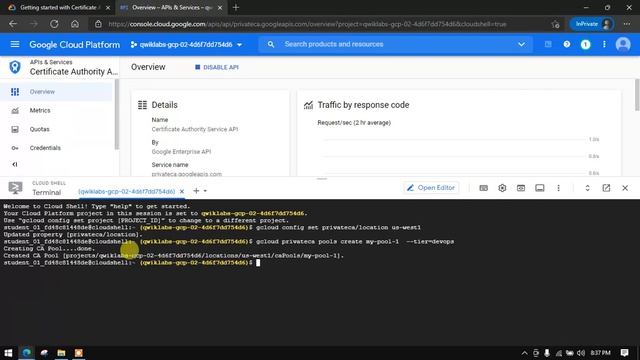The height and width of the screenshot is (360, 640).
Task: Select the qwiklabs-gcp-02 terminal session tab
Action: pos(127,191)
